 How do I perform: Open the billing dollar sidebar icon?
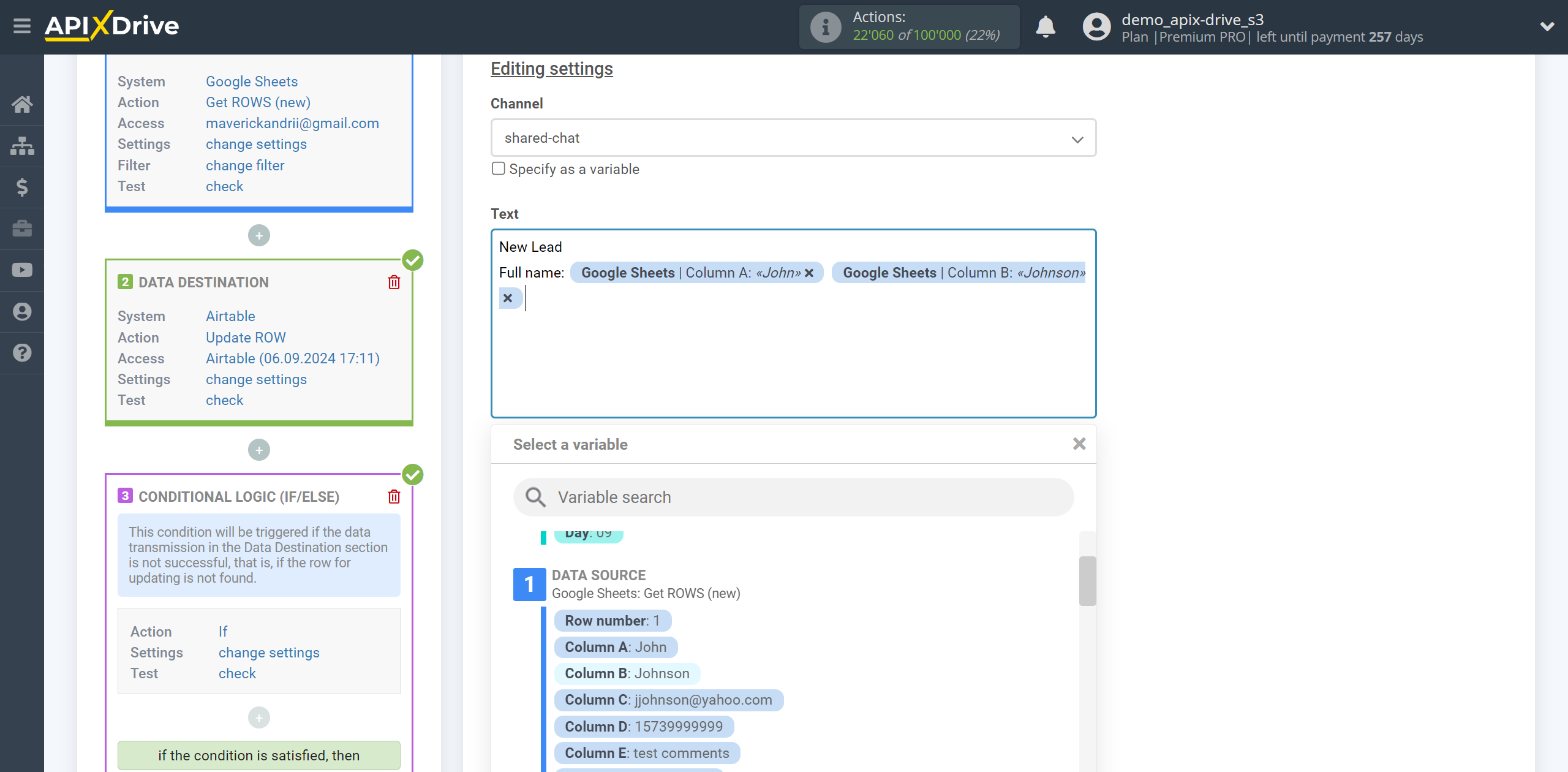22,187
